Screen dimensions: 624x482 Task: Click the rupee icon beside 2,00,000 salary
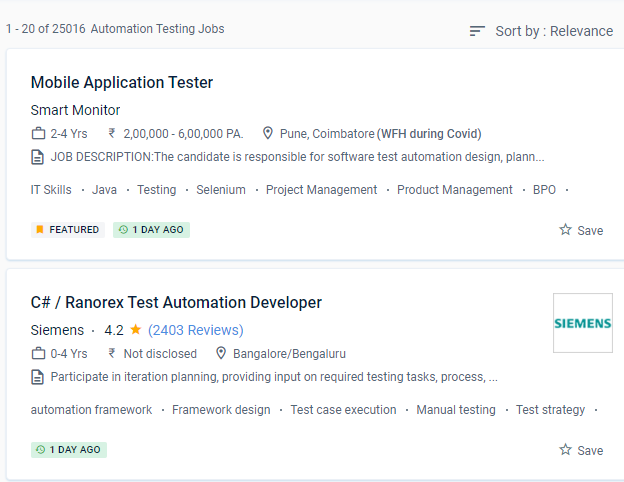click(x=112, y=134)
